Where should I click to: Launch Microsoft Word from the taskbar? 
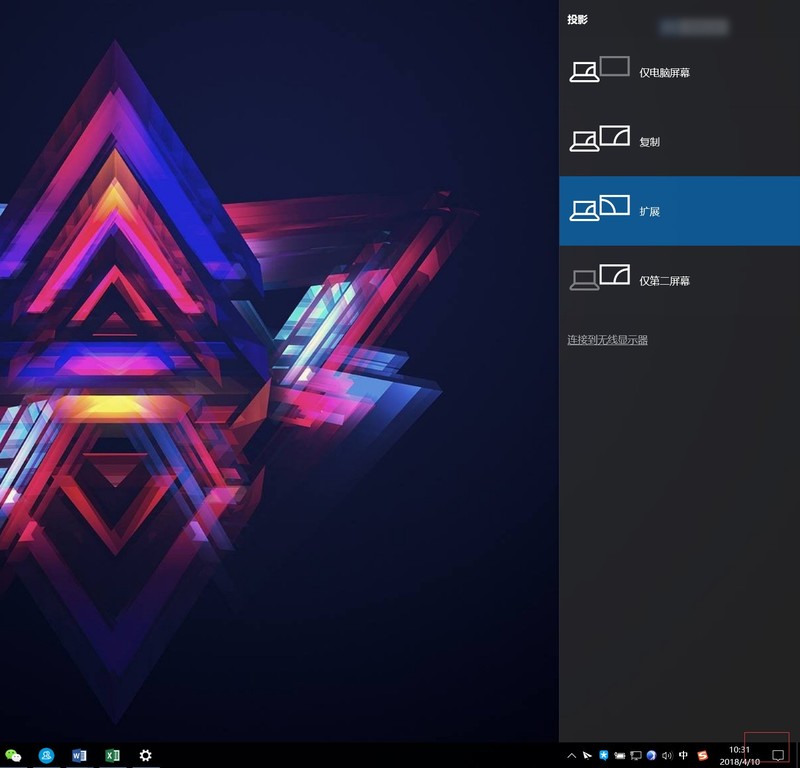point(79,755)
